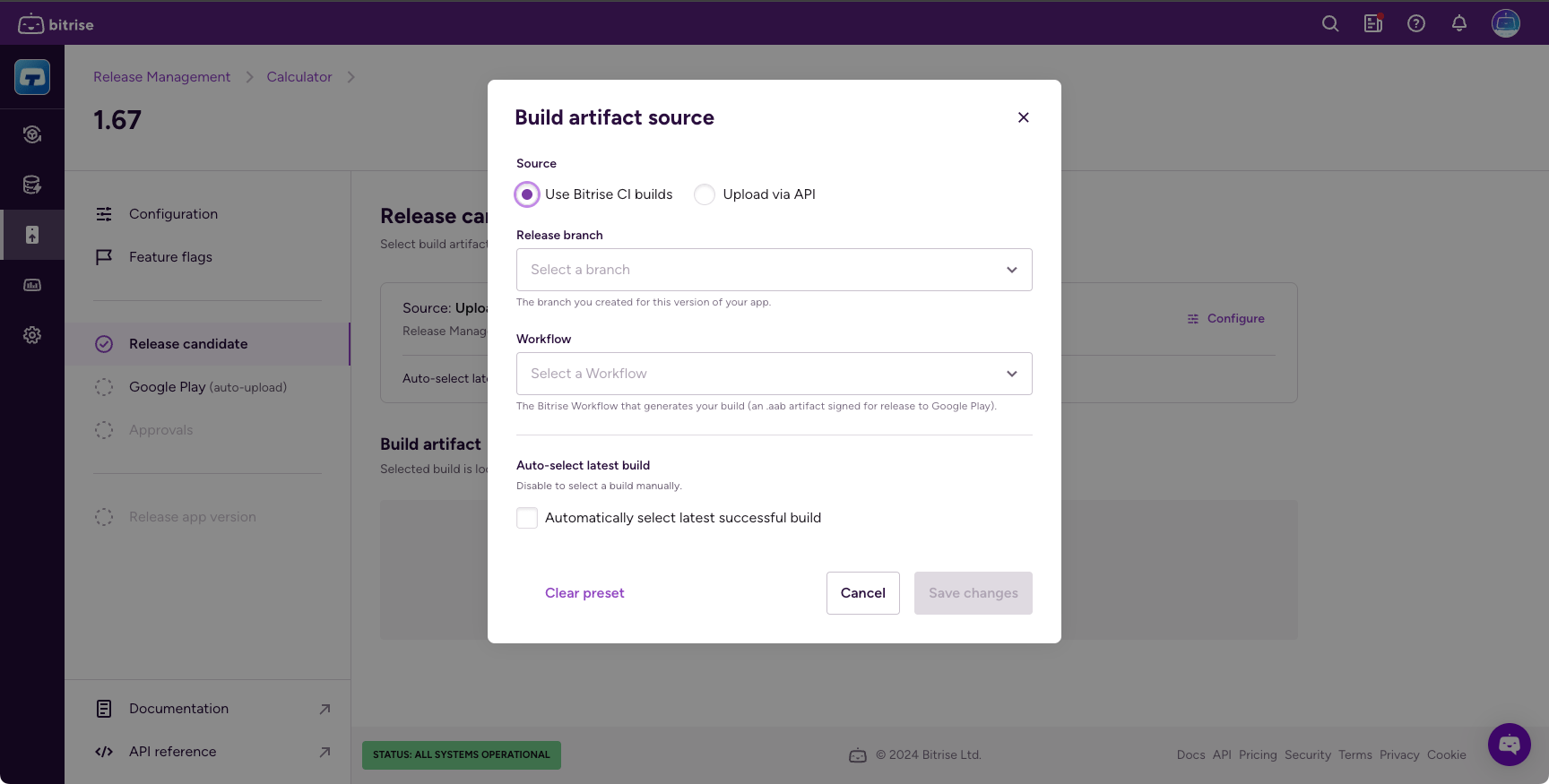
Task: Go to Feature flags section
Action: (x=170, y=257)
